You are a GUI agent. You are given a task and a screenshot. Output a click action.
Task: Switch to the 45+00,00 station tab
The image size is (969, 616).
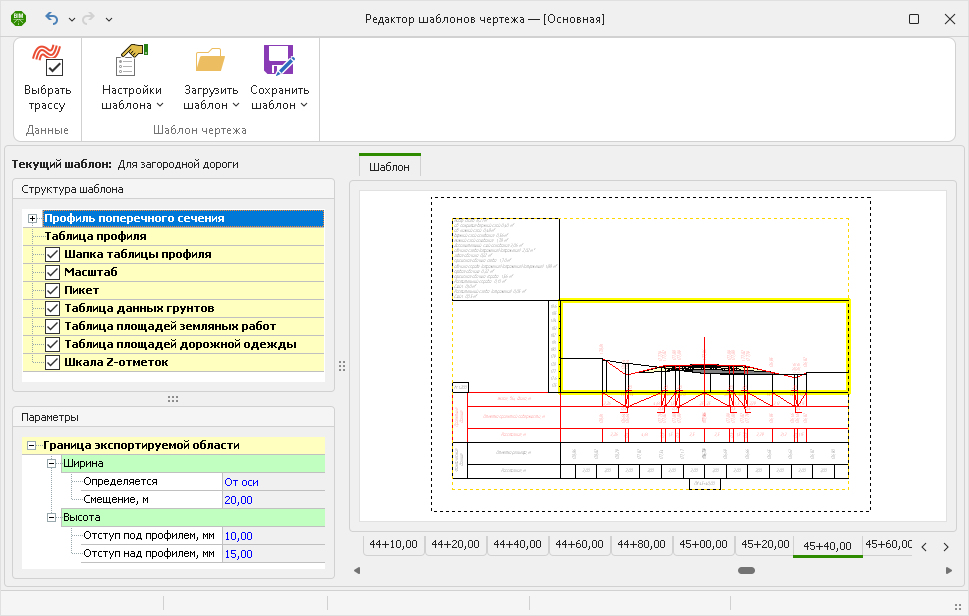pos(703,545)
